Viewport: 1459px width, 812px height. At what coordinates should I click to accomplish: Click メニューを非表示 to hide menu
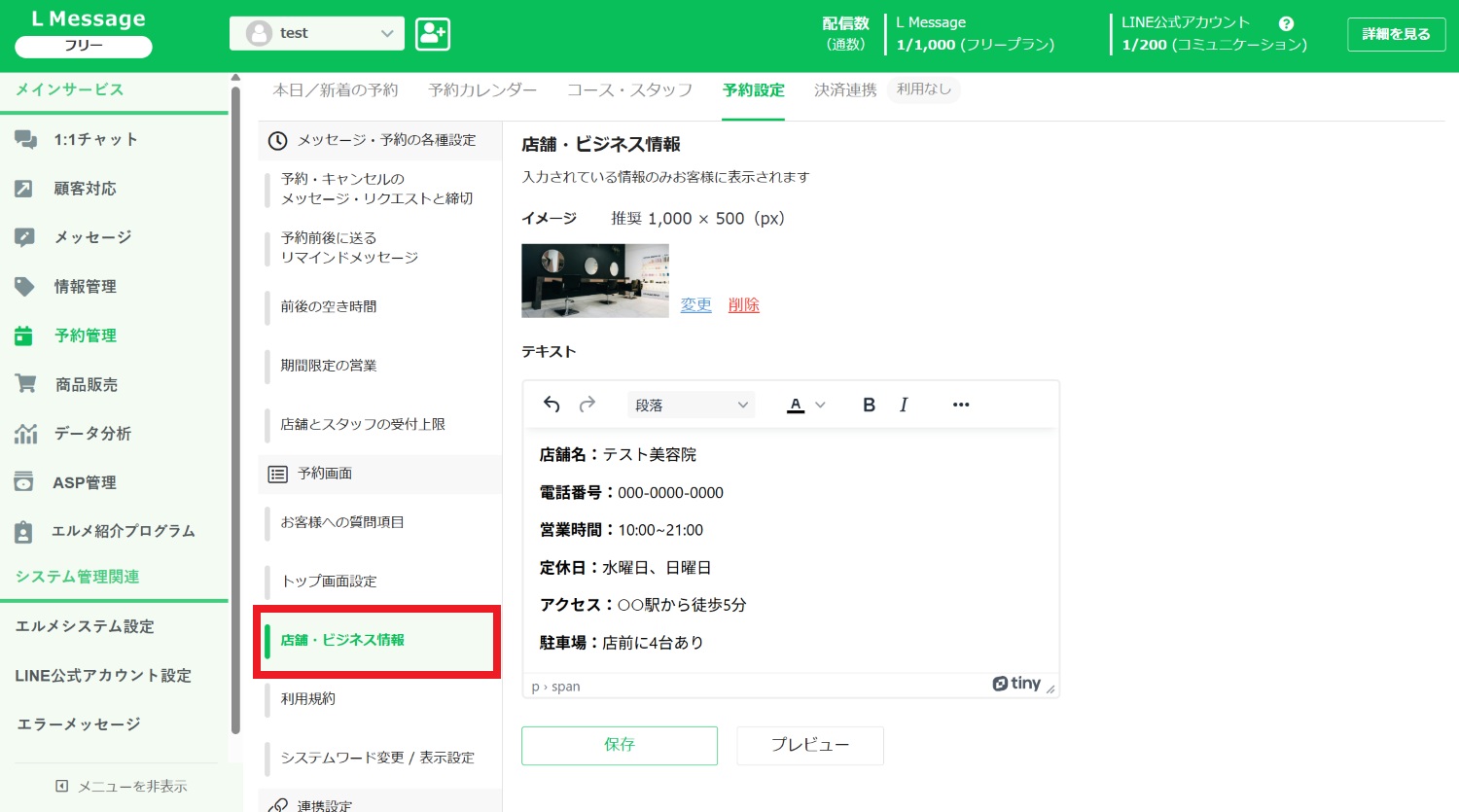[x=122, y=786]
